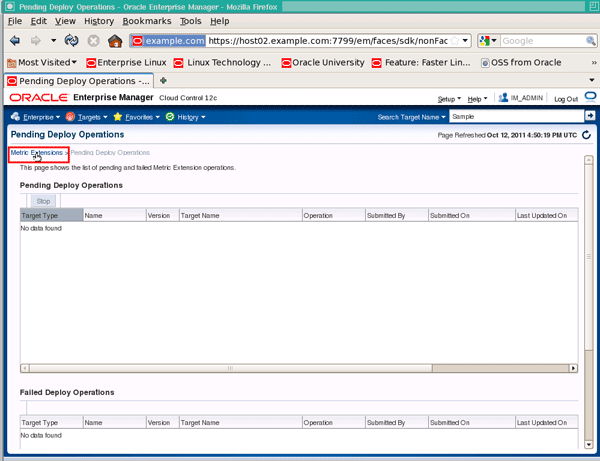The width and height of the screenshot is (600, 461).
Task: Open the View menu
Action: point(65,21)
